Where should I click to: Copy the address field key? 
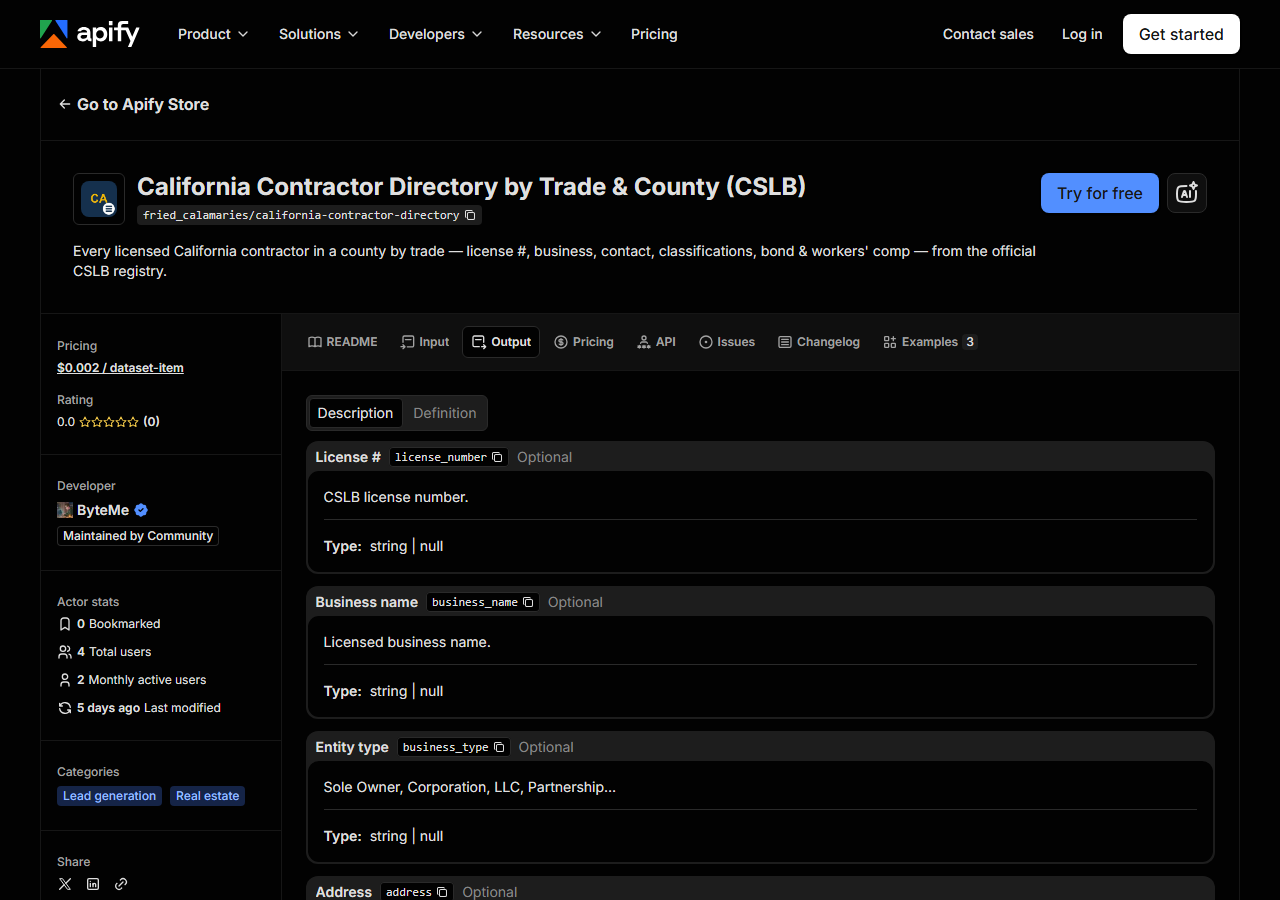(x=442, y=892)
